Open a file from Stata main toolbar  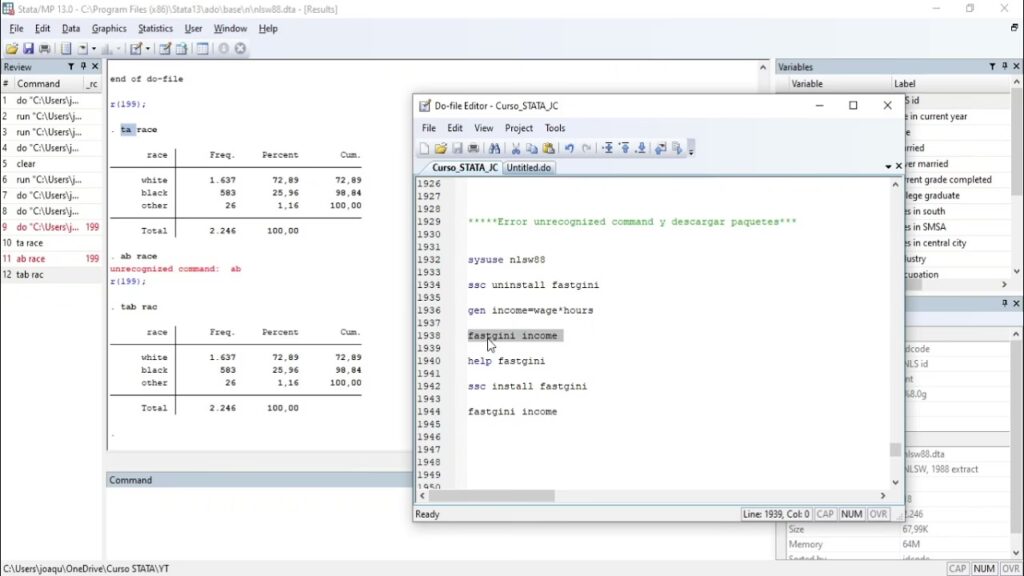(x=11, y=48)
